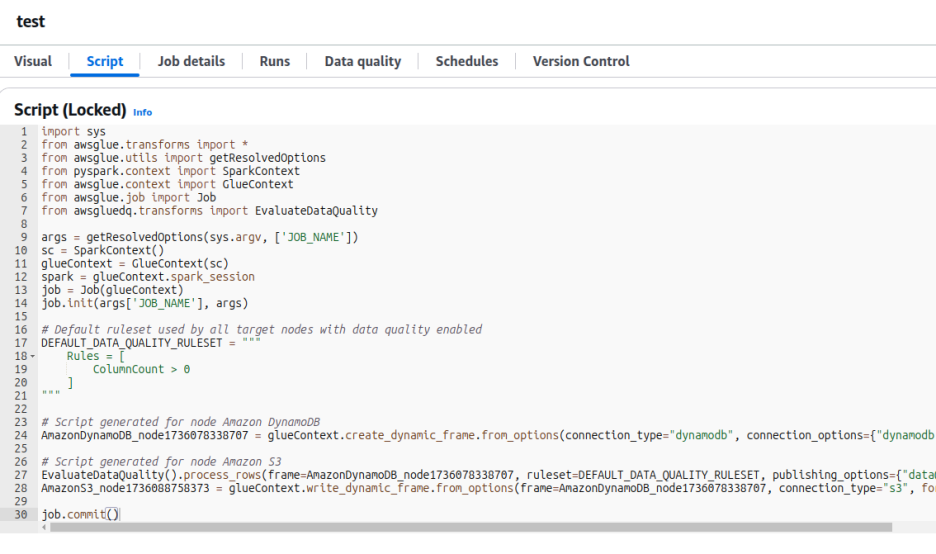Click the Info link beside Script (Locked)
936x554 pixels.
143,112
